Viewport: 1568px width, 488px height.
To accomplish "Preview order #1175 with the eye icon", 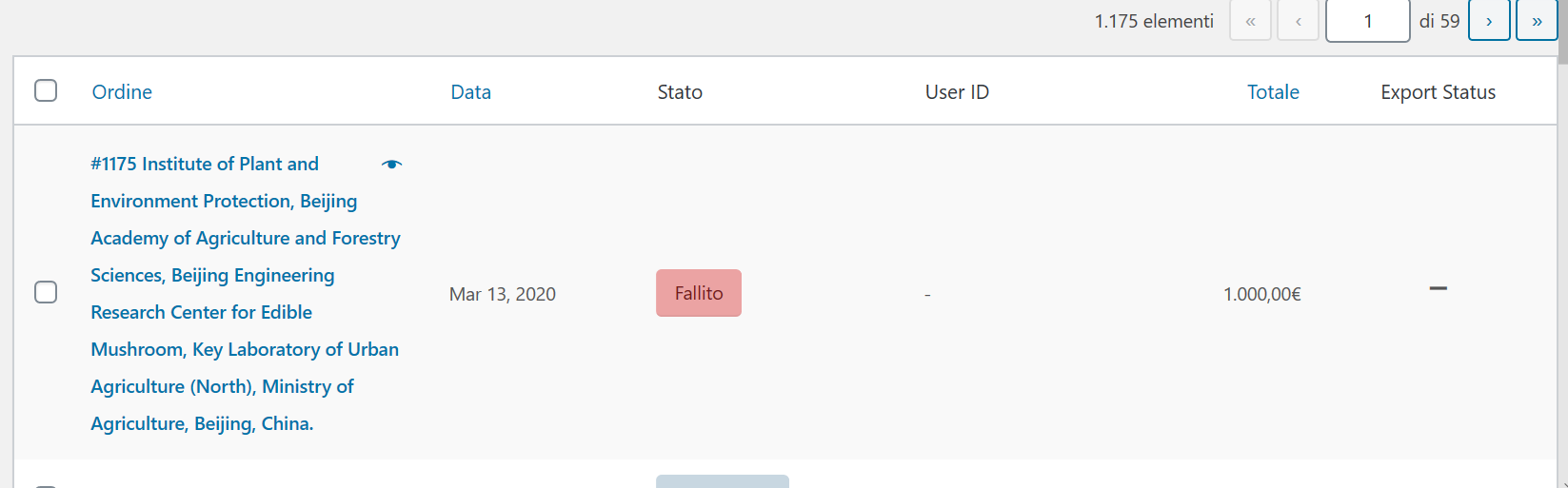I will coord(391,164).
